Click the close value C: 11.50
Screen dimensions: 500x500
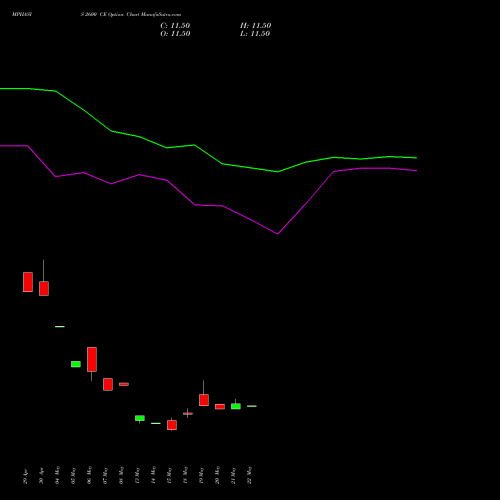tap(175, 26)
